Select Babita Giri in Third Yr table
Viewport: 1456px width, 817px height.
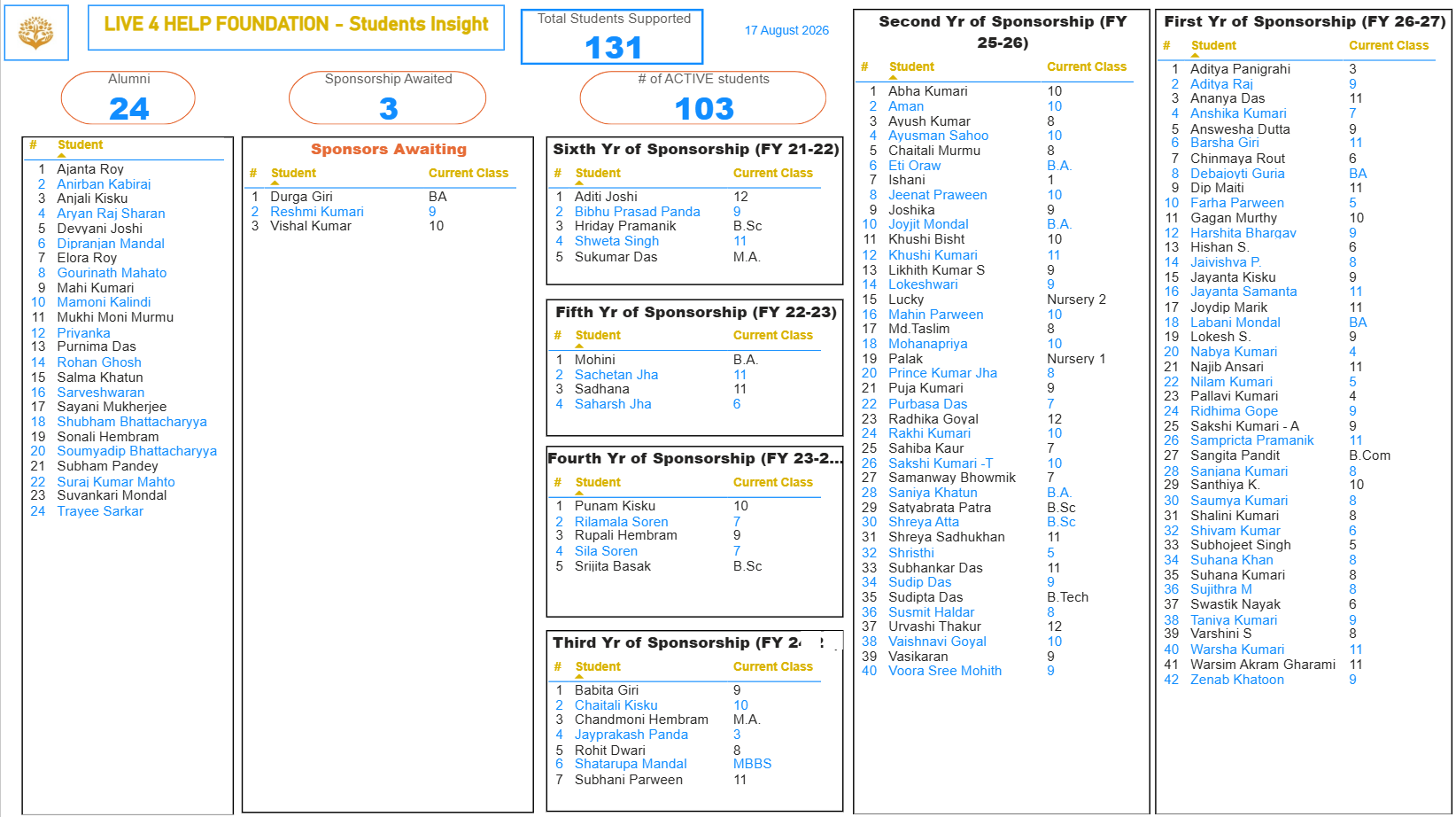686,690
